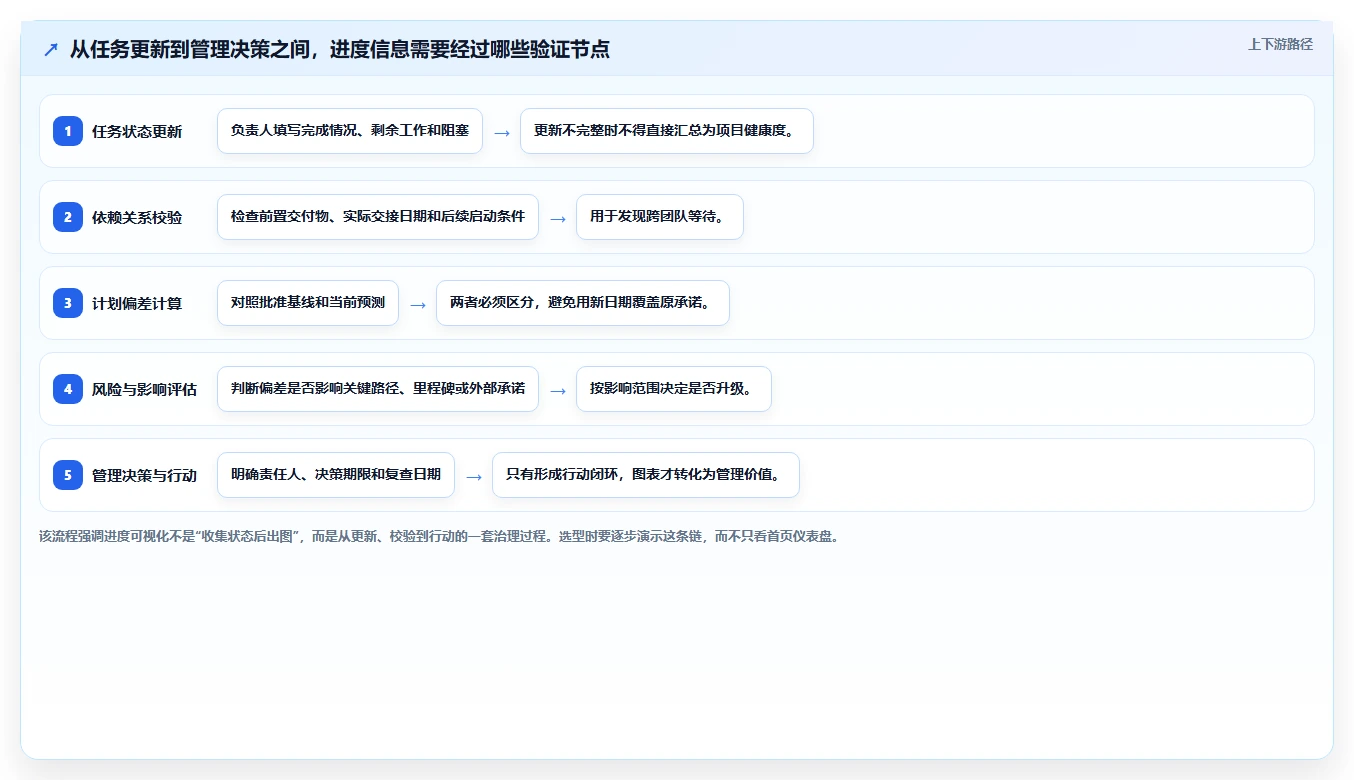Select step number badge 1
This screenshot has width=1354, height=780.
[68, 130]
